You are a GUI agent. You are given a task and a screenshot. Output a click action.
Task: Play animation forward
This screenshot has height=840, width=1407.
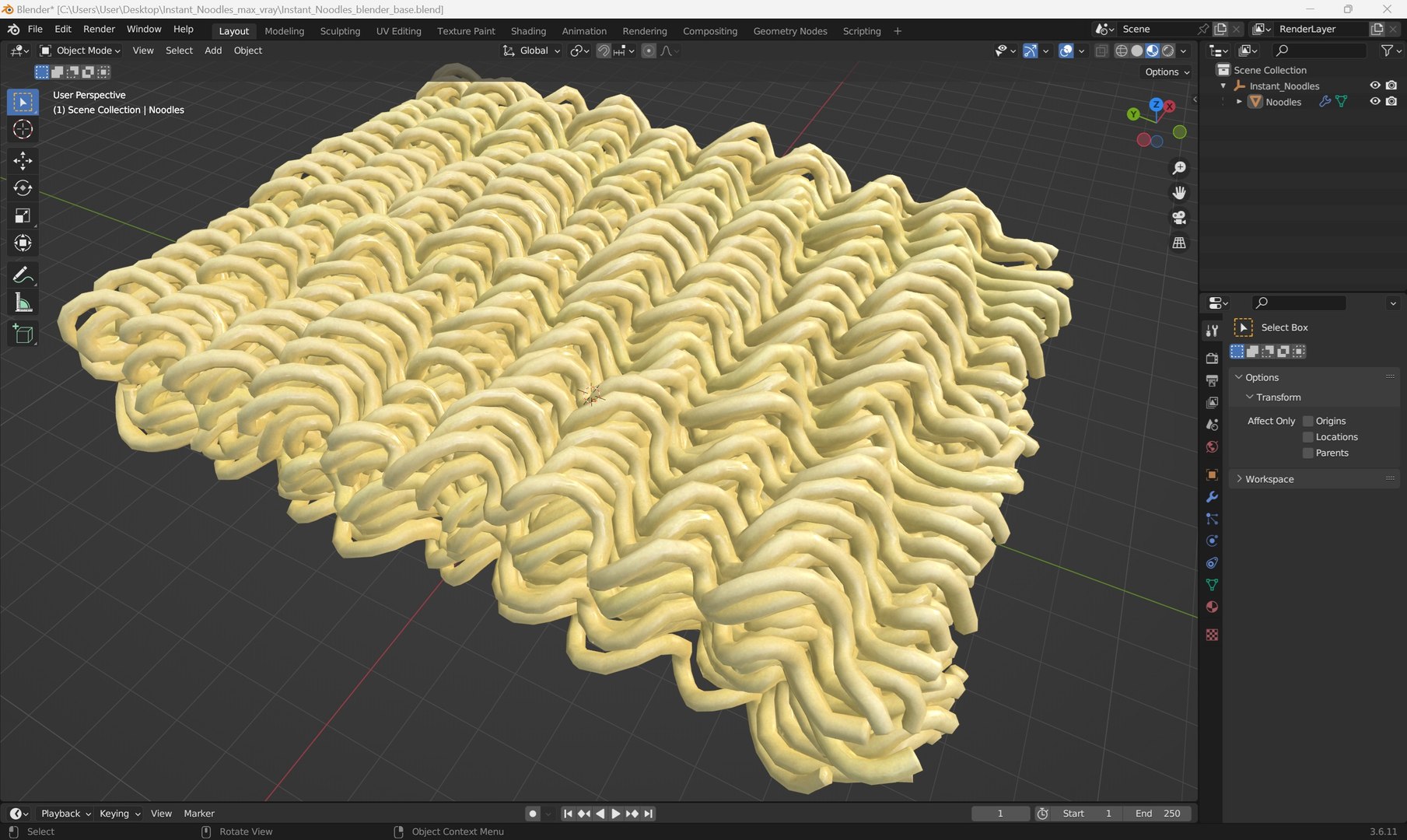click(x=615, y=814)
